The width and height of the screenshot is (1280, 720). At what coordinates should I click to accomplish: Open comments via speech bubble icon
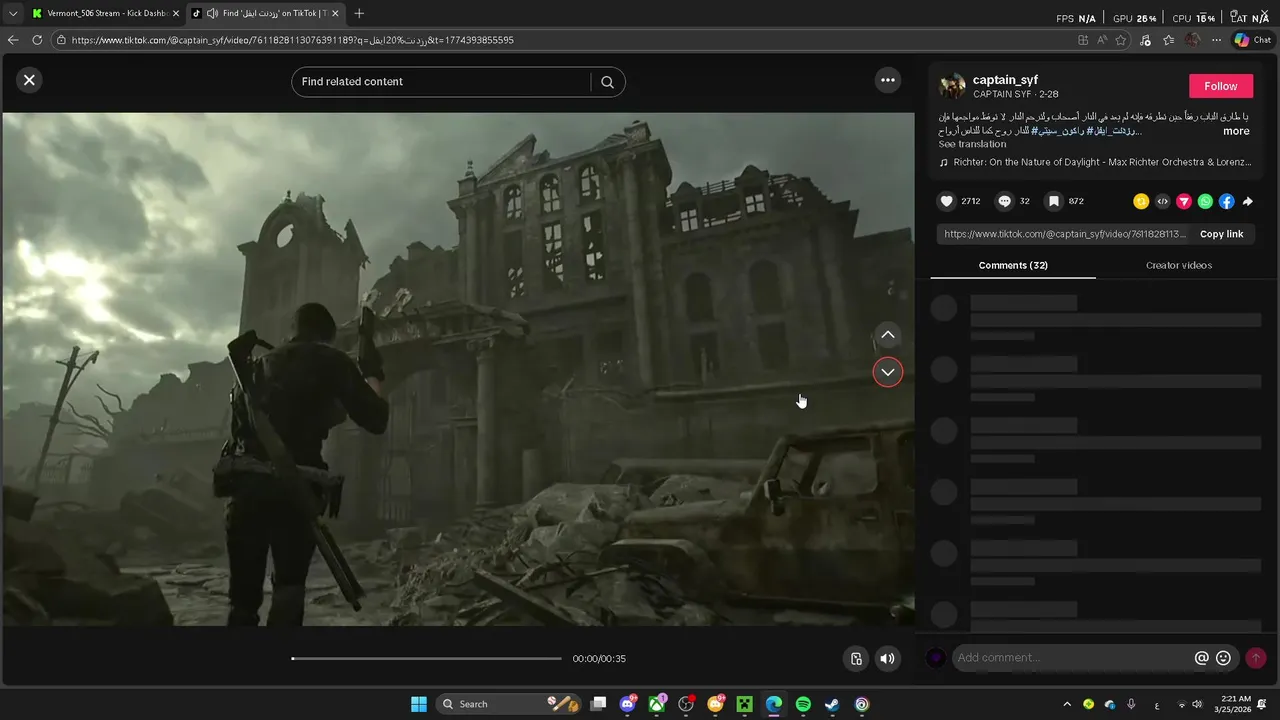coord(1005,201)
